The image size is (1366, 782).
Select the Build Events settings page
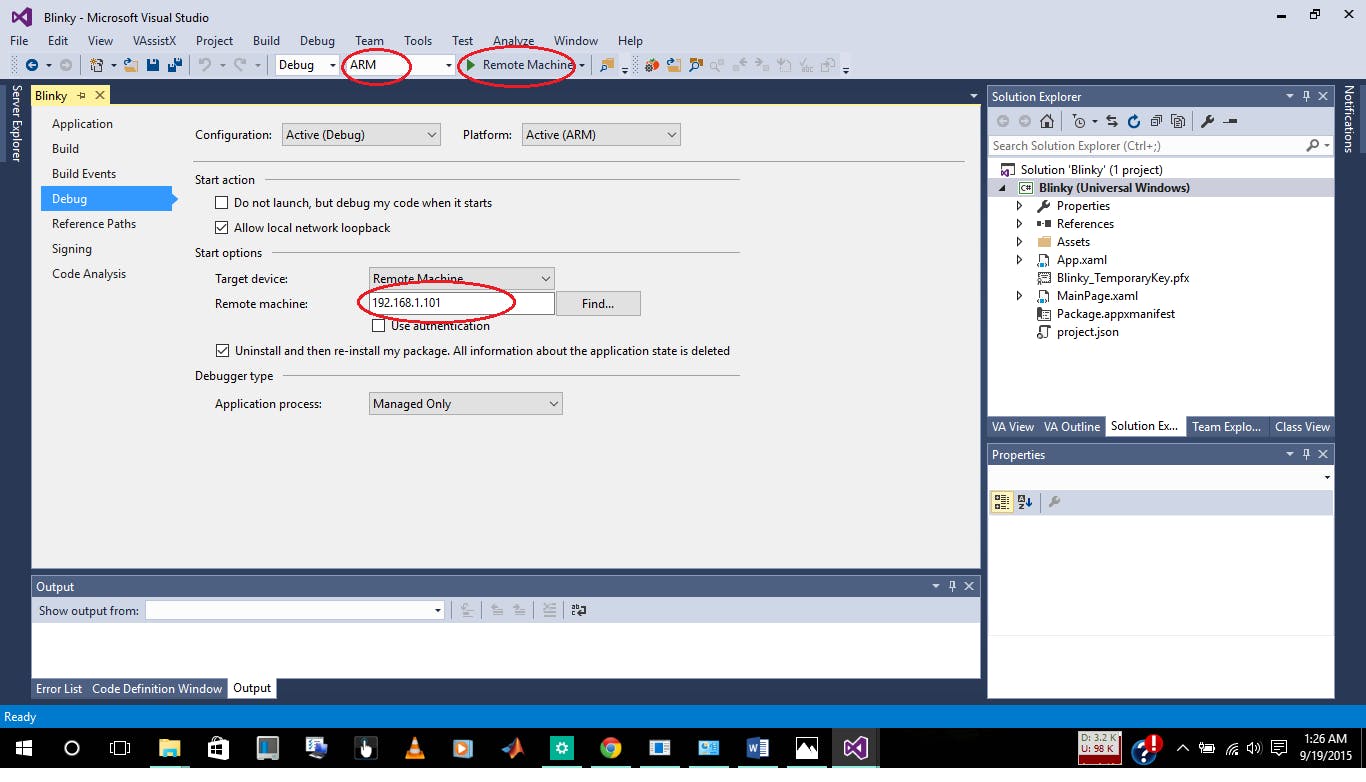click(x=84, y=174)
